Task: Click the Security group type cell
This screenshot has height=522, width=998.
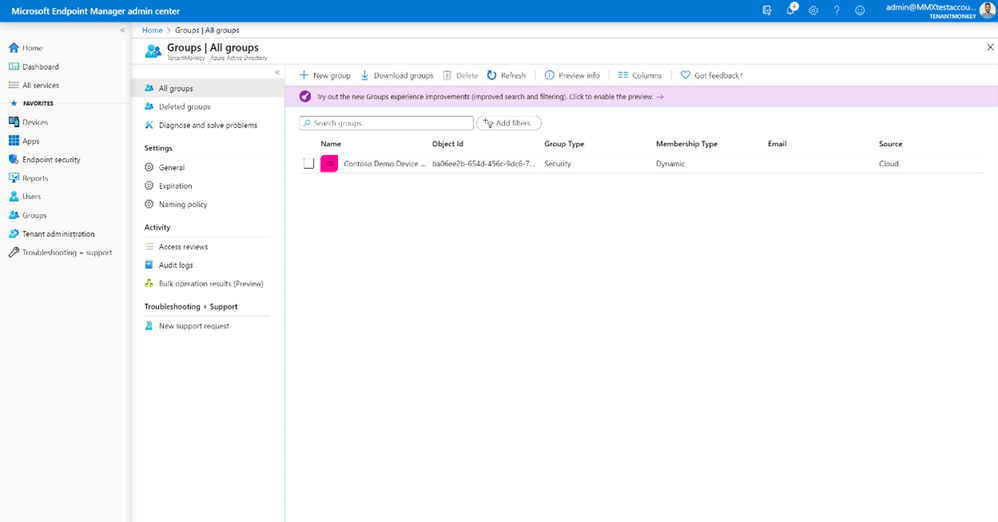Action: tap(558, 164)
